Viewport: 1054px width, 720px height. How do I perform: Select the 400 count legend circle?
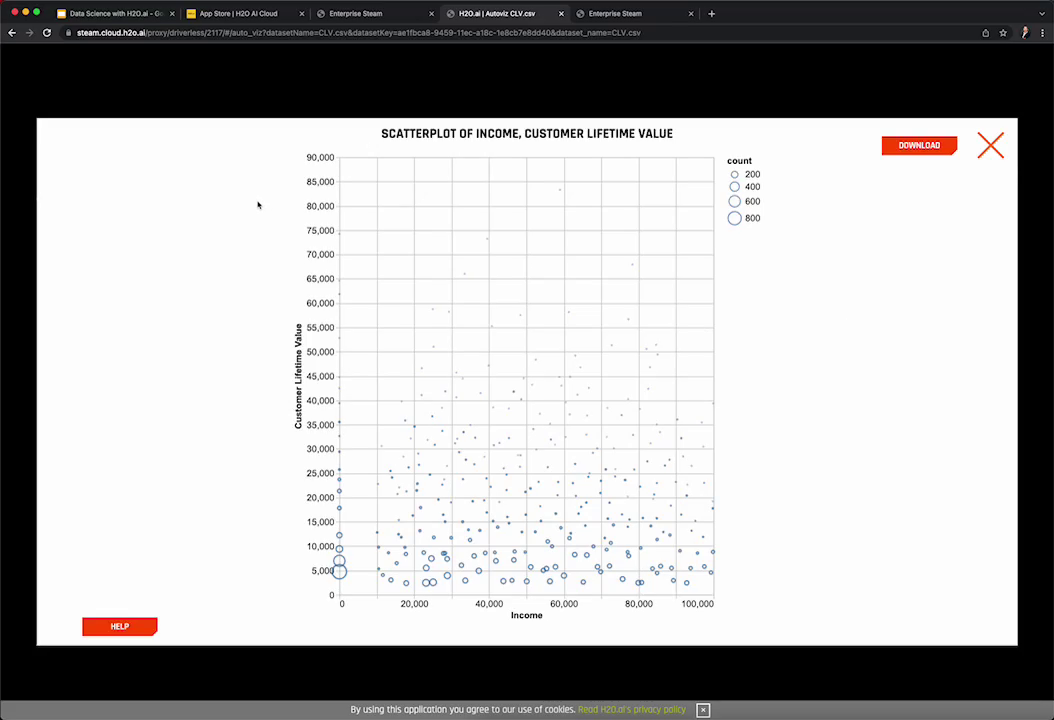(735, 187)
